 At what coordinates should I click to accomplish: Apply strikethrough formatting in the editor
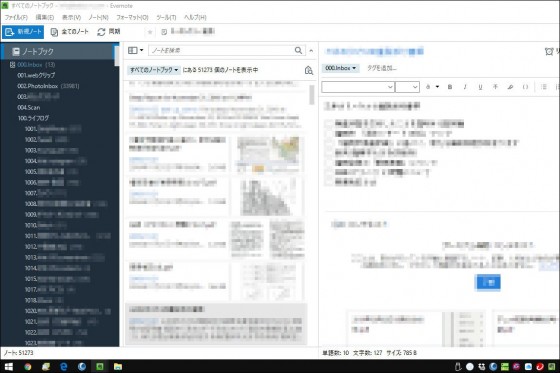[x=495, y=87]
